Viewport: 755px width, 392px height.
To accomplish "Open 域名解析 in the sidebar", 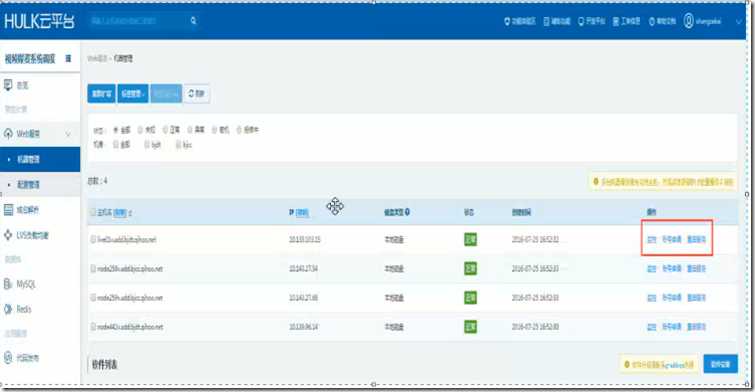I will (27, 210).
